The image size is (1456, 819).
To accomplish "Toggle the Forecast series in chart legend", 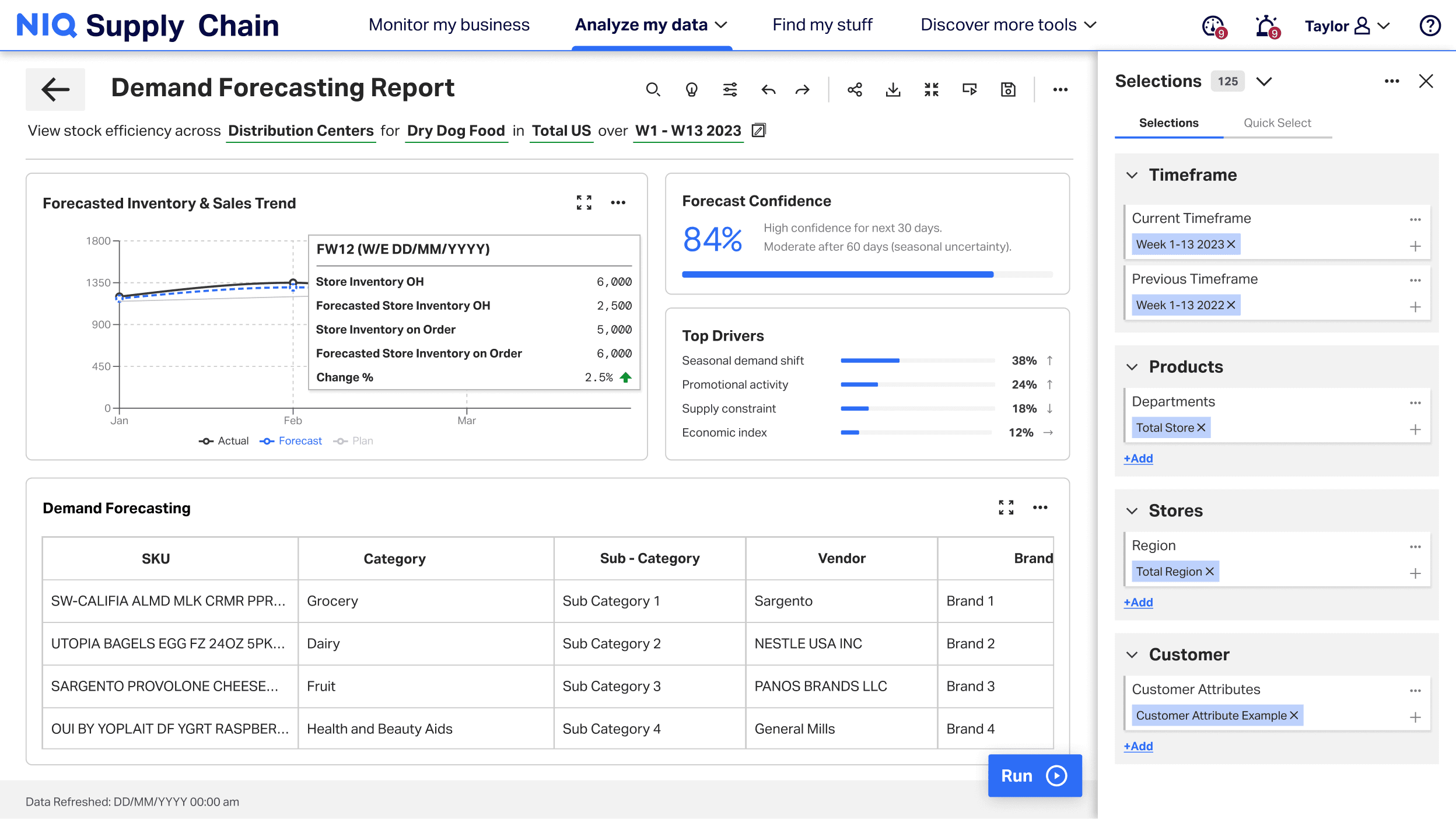I will [291, 441].
